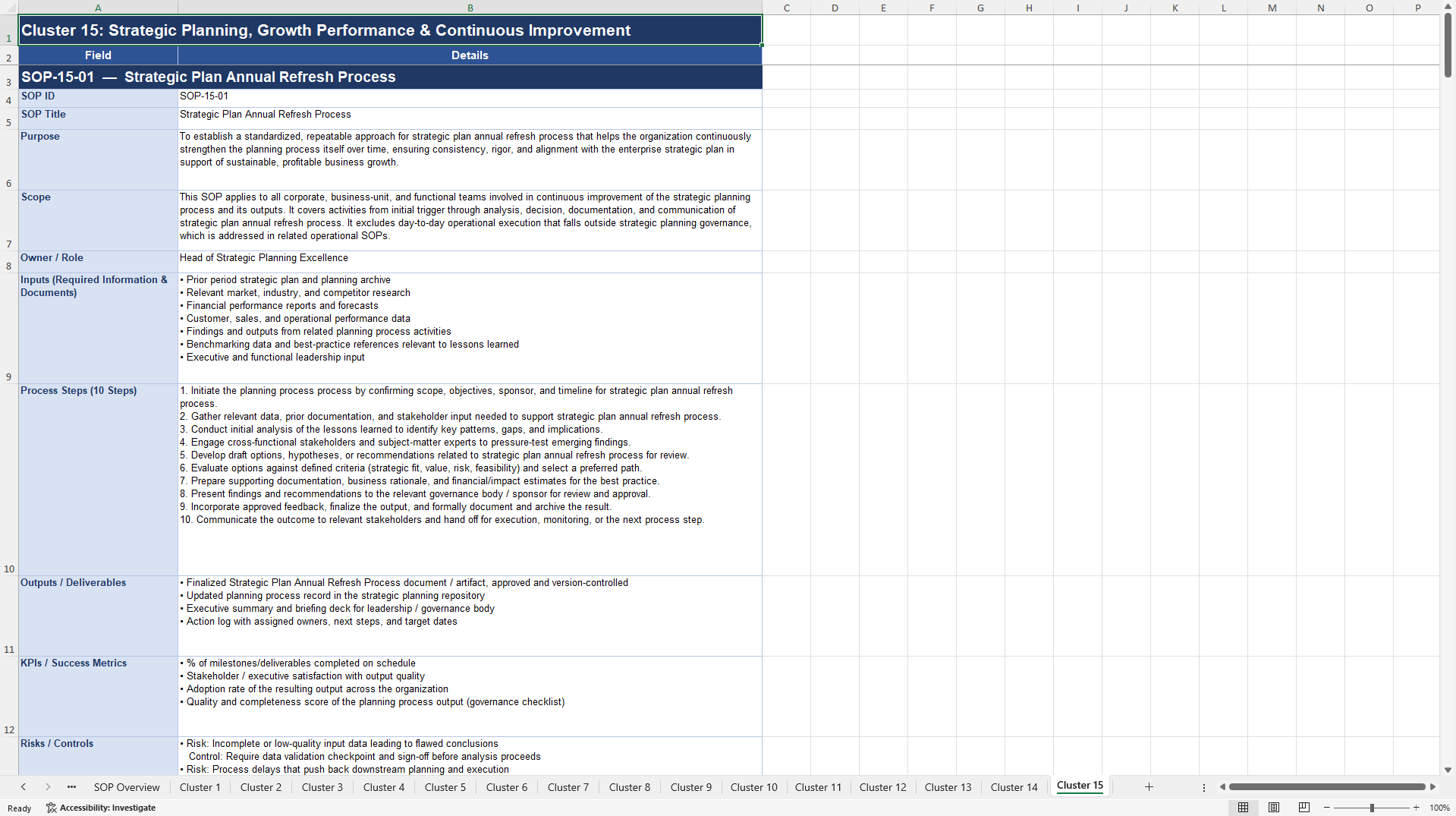The height and width of the screenshot is (816, 1456).
Task: Click horizontal scrollbar left arrow
Action: pos(1222,787)
